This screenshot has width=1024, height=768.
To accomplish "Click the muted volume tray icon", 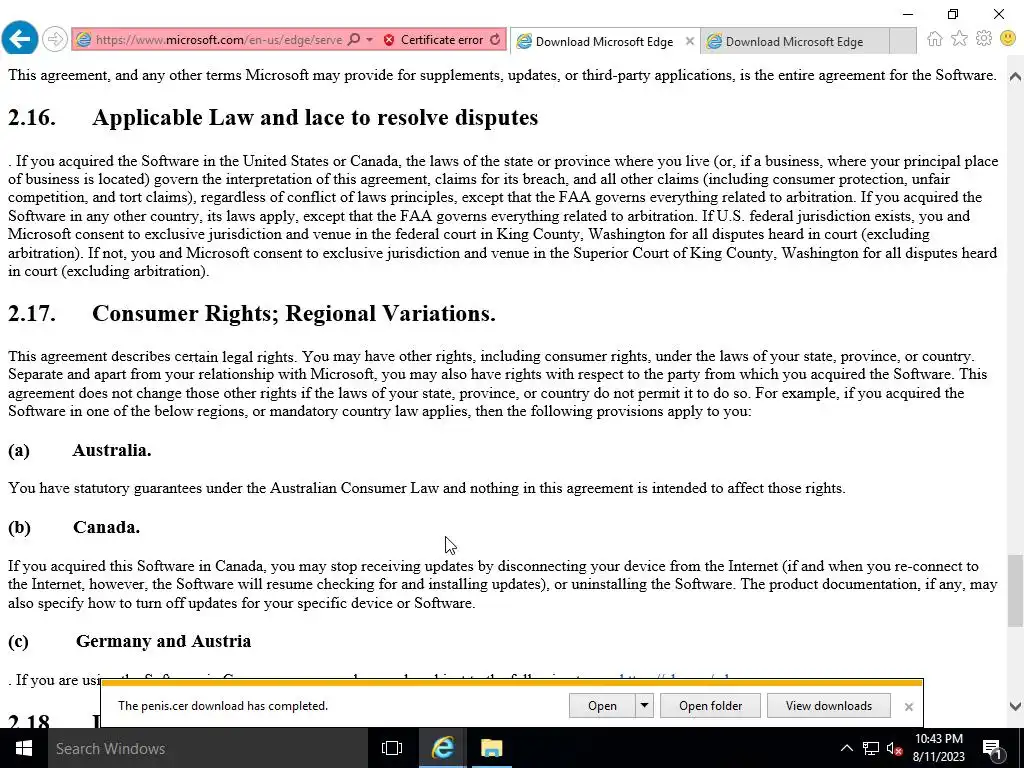I will (x=894, y=748).
